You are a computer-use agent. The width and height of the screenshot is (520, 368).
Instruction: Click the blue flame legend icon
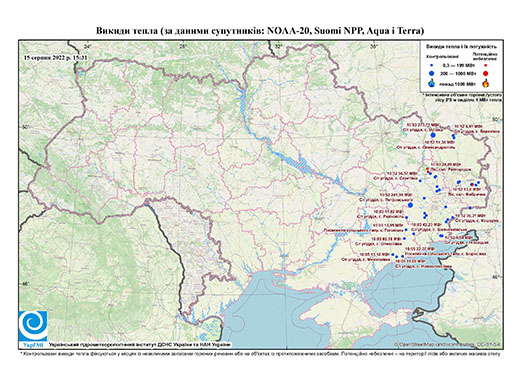pos(432,83)
